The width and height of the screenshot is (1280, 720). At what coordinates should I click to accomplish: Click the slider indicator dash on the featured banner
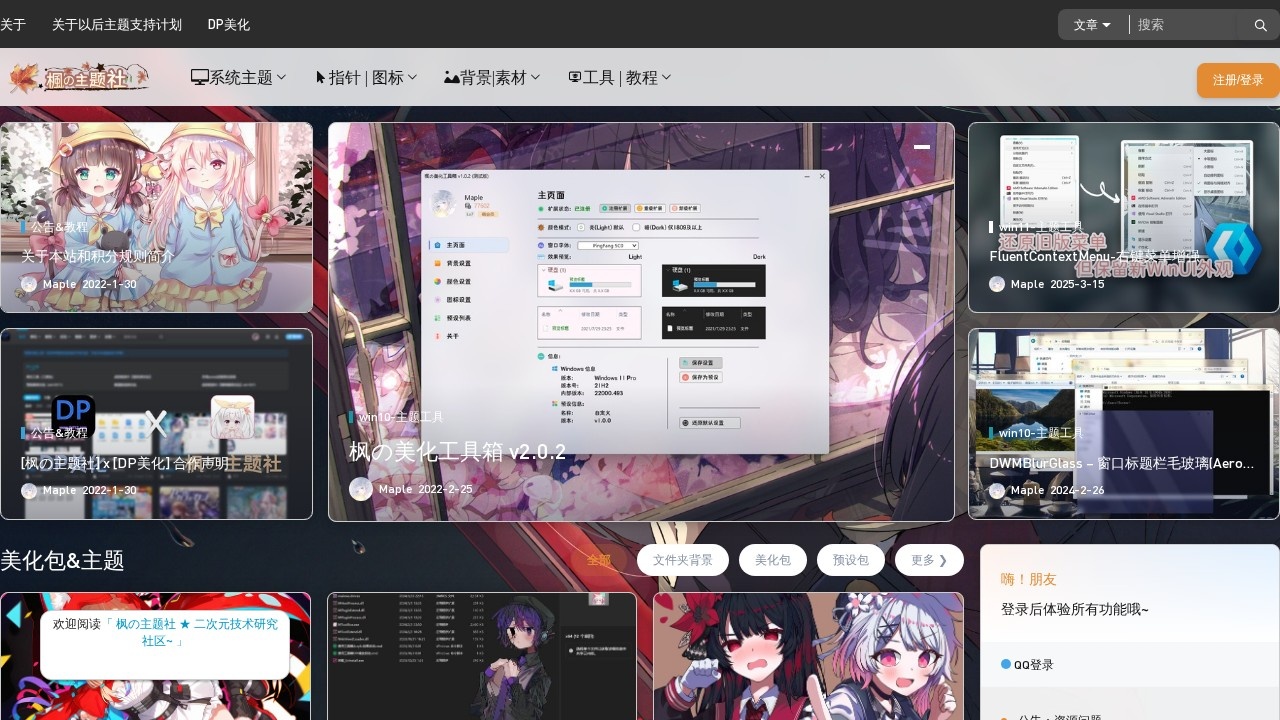(x=922, y=147)
